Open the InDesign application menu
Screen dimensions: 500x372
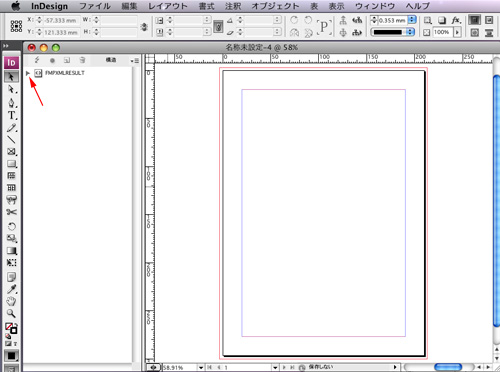[x=49, y=6]
